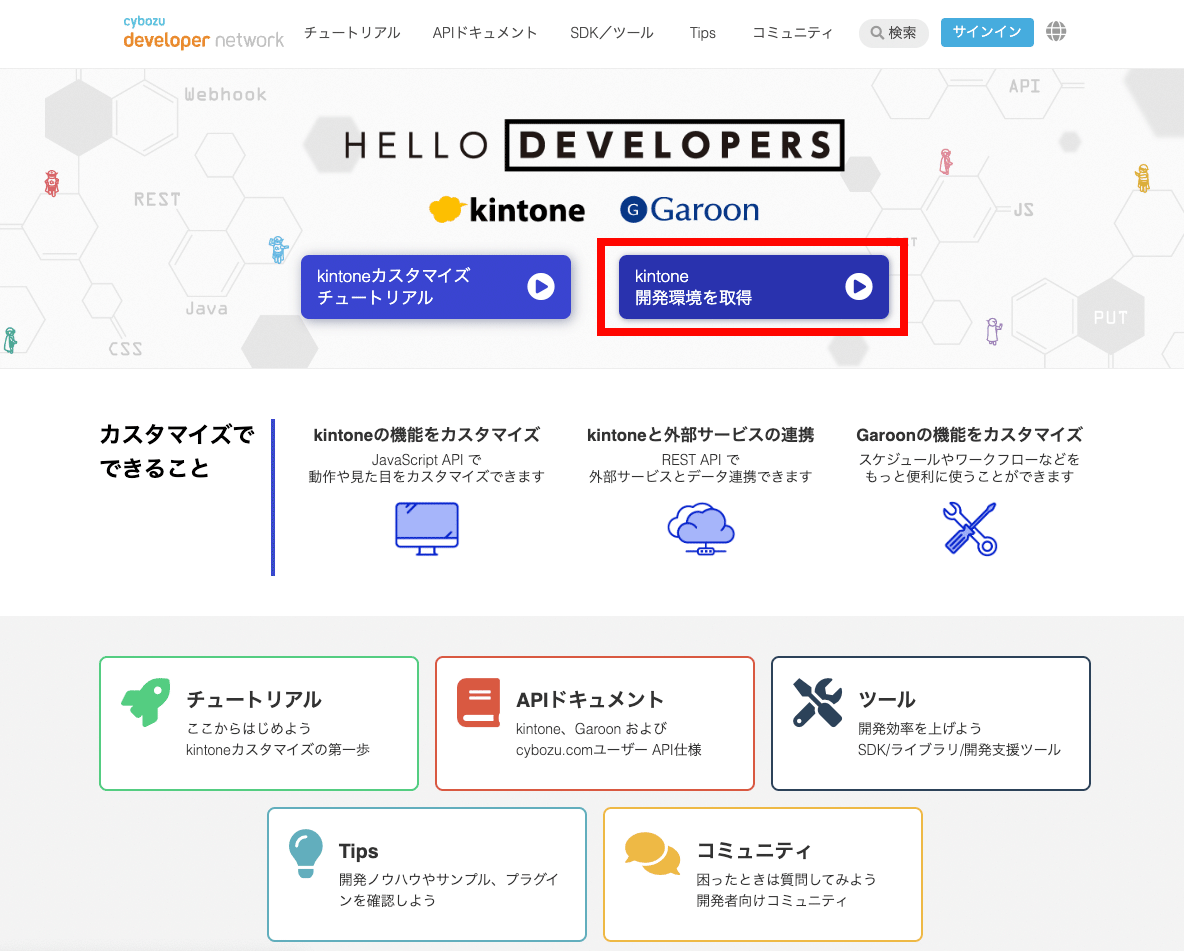Screen dimensions: 1184x951
Task: Click the kintone logo
Action: pos(507,210)
